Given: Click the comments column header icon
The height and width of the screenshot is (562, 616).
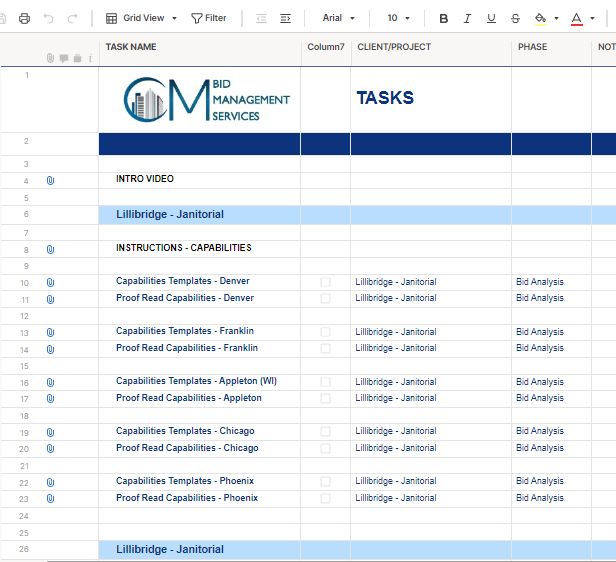Looking at the screenshot, I should 64,59.
